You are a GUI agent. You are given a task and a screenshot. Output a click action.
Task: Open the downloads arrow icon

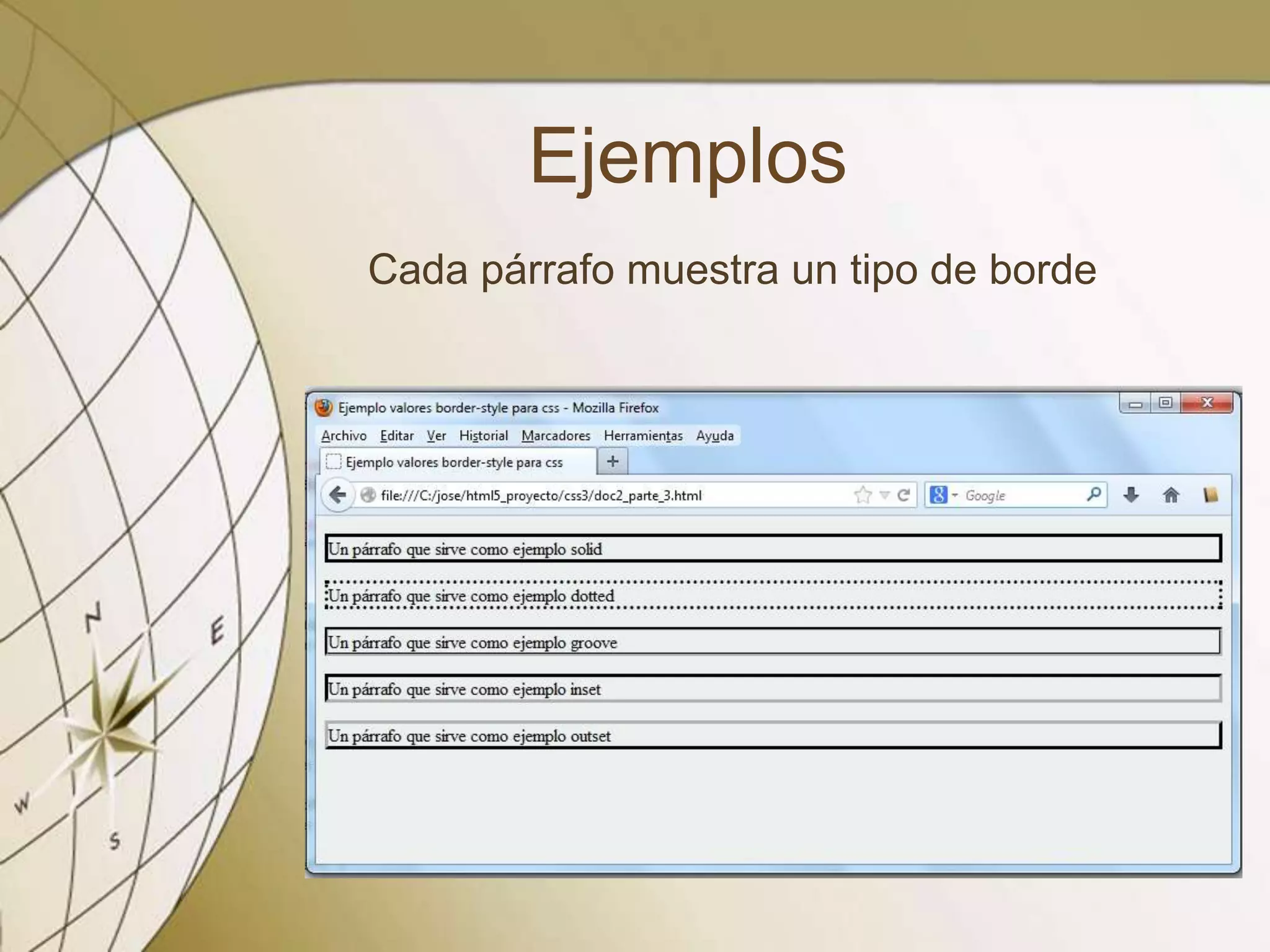click(x=1131, y=495)
